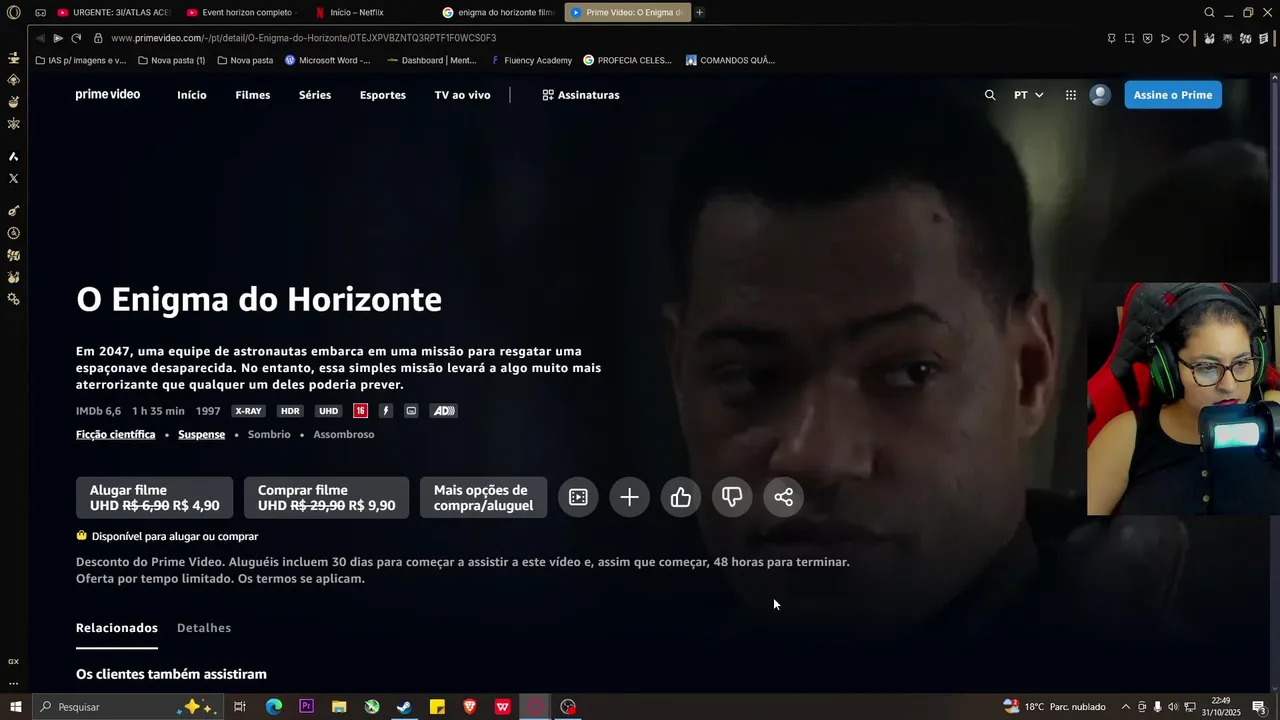Open the apps grid icon in Prime Video header
Screen dimensions: 1280x720
click(x=1071, y=95)
